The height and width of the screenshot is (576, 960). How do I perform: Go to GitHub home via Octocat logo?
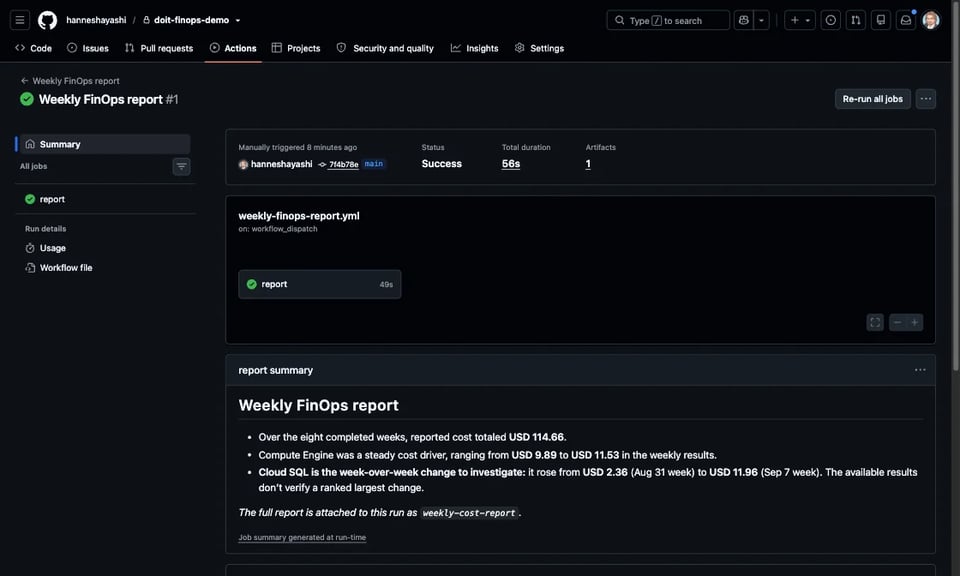[x=47, y=20]
